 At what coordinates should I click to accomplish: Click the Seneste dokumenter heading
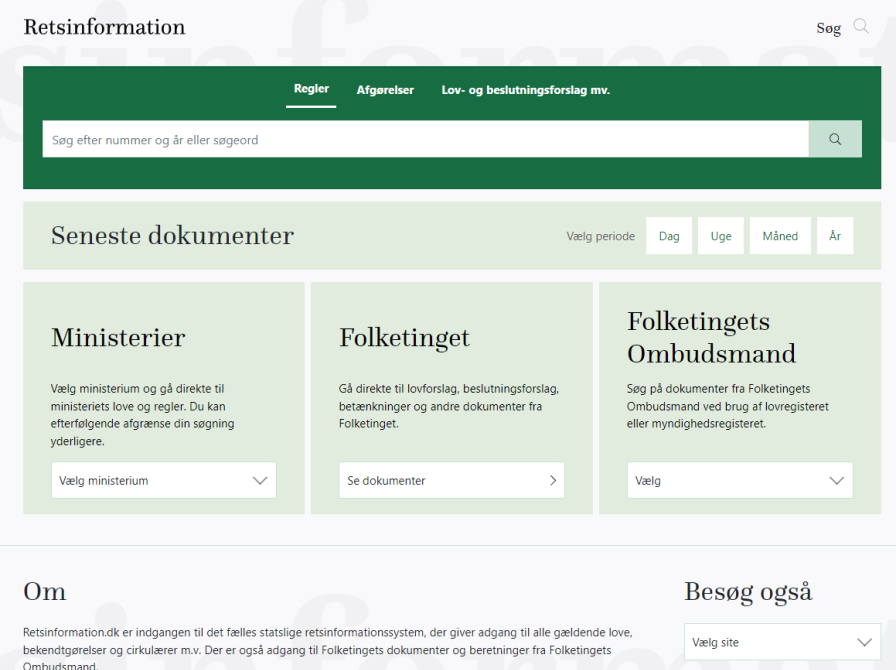172,236
